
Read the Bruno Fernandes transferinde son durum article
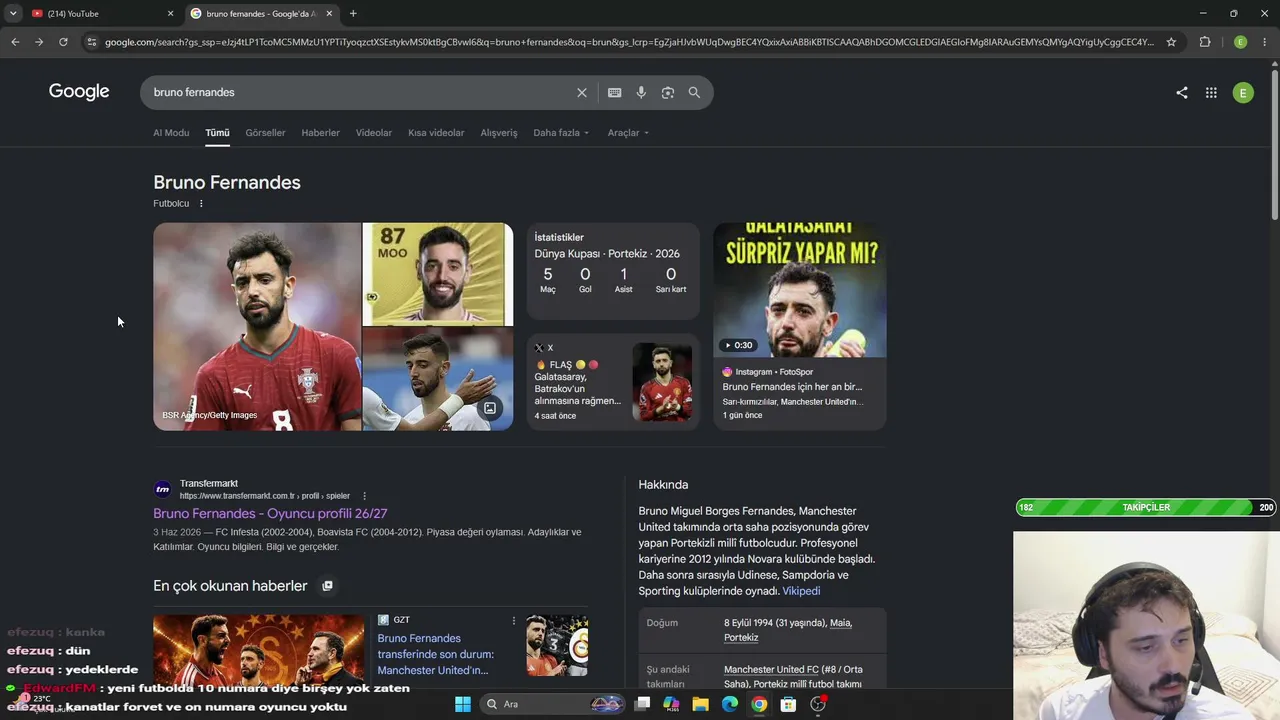click(x=436, y=654)
